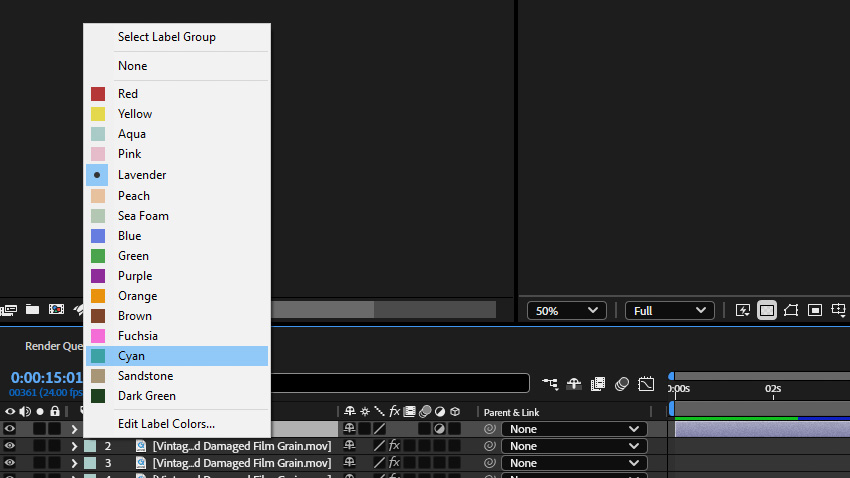850x478 pixels.
Task: Enable the shy layers hide switch
Action: pyautogui.click(x=574, y=383)
